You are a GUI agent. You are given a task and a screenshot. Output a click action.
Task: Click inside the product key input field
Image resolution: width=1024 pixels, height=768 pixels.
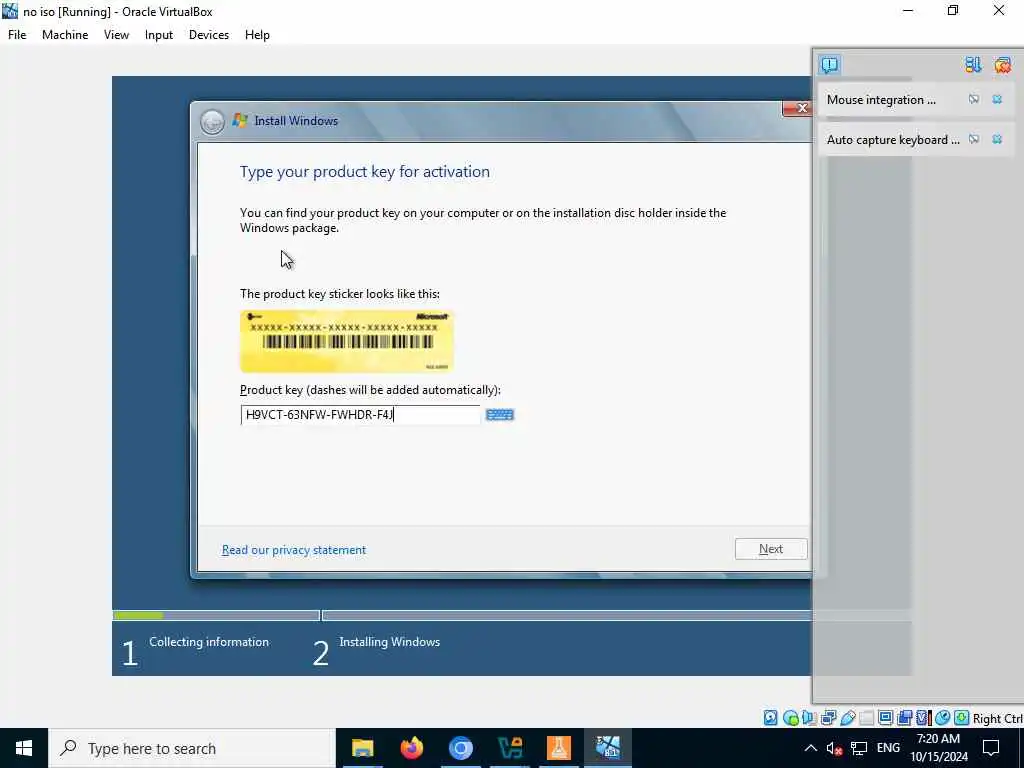tap(360, 415)
